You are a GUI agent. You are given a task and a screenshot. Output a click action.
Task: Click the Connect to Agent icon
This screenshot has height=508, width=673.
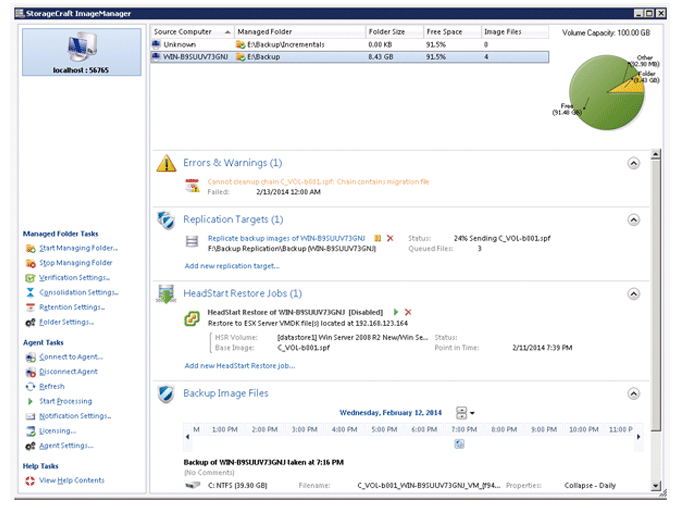tap(30, 357)
